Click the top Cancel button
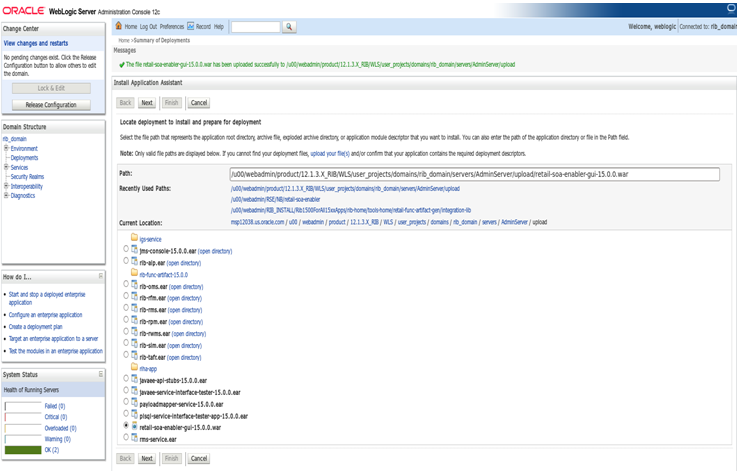Screen dimensions: 737x472 pos(199,102)
